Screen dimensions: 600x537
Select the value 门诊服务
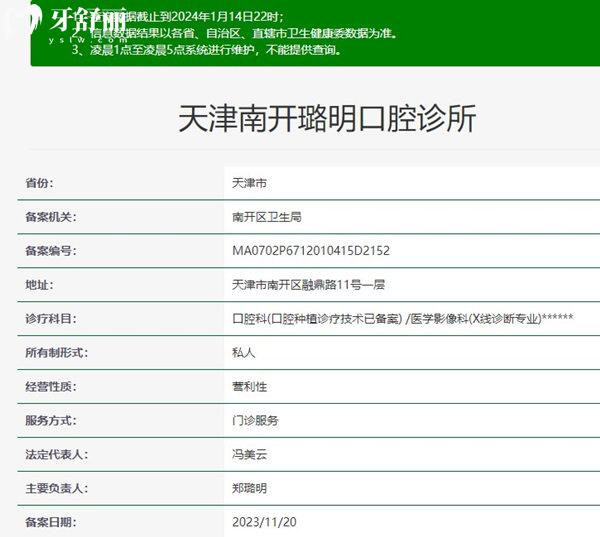(255, 420)
